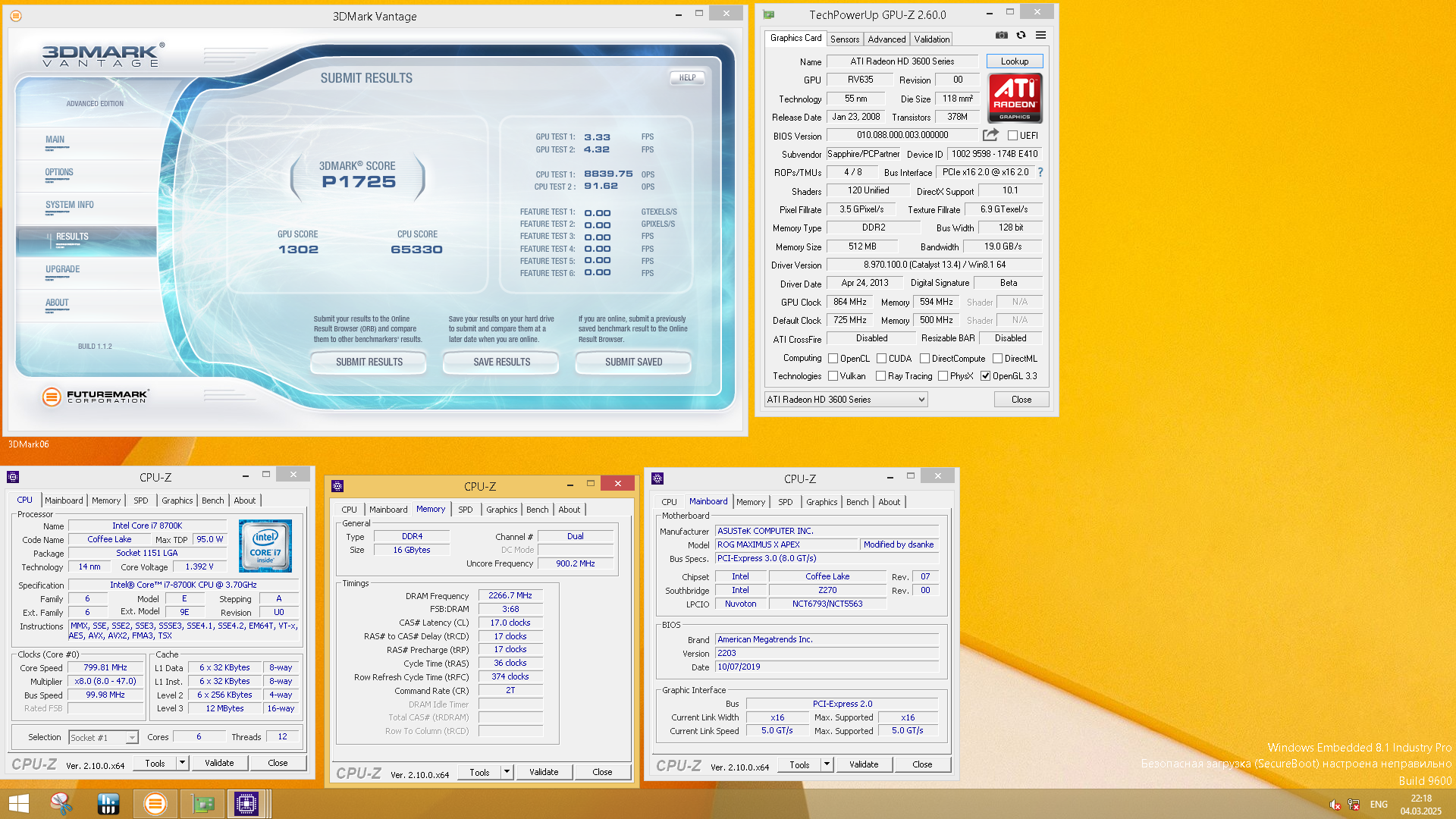Click the 3DMark Vantage logo
Image resolution: width=1456 pixels, height=819 pixels.
coord(102,56)
